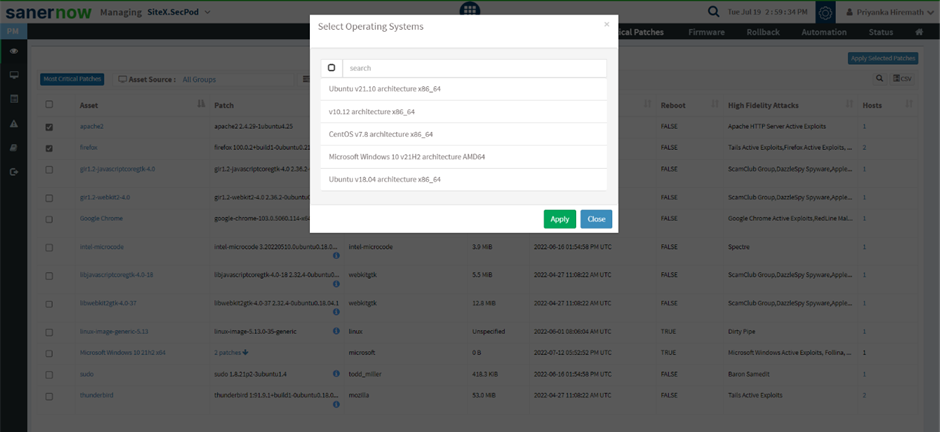The image size is (940, 432).
Task: Check the intel-microcode row checkbox
Action: click(x=49, y=247)
